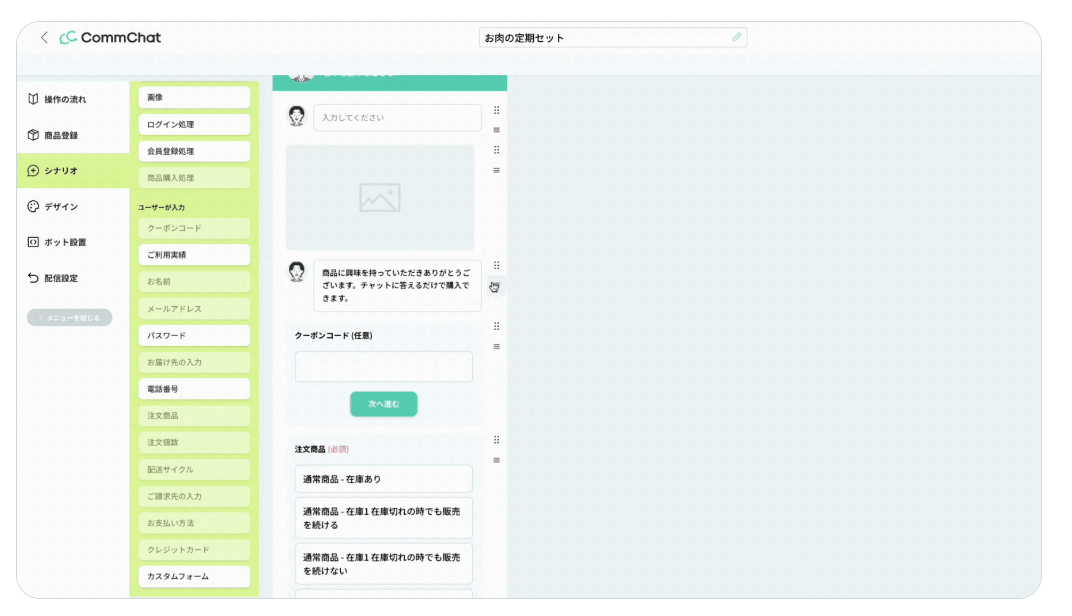Image resolution: width=1072 pixels, height=616 pixels.
Task: Add the カスタムフォーム block
Action: [x=194, y=576]
